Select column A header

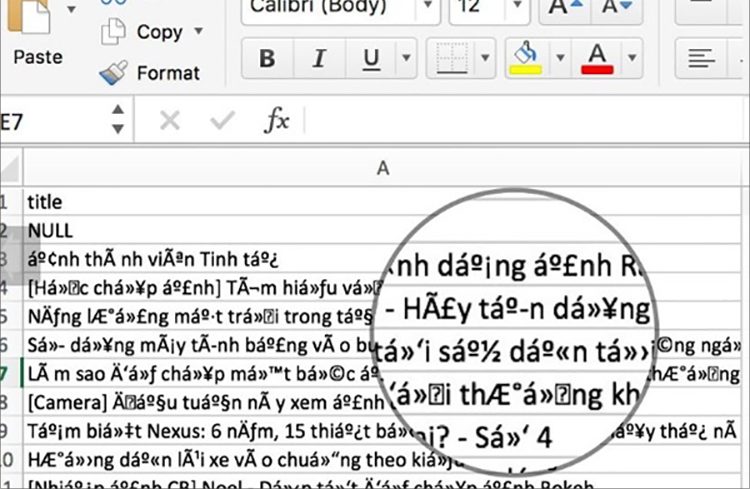tap(383, 168)
